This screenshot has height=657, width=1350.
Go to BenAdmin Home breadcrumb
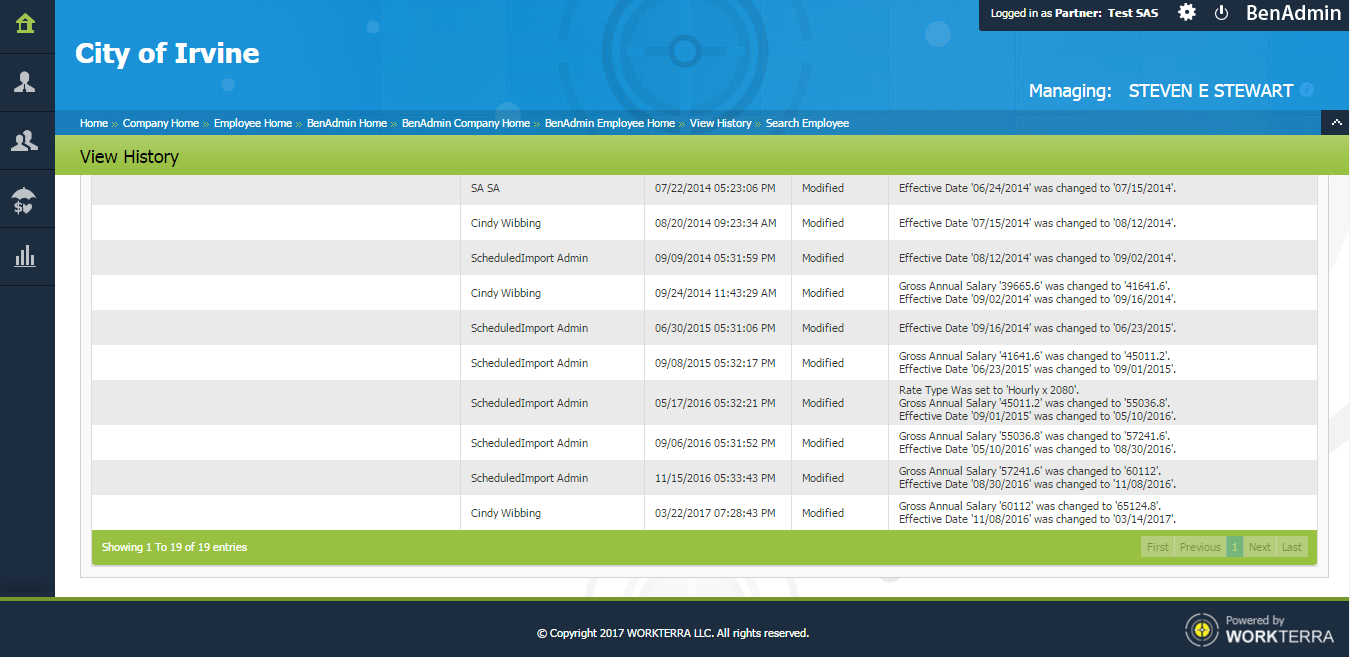coord(347,123)
